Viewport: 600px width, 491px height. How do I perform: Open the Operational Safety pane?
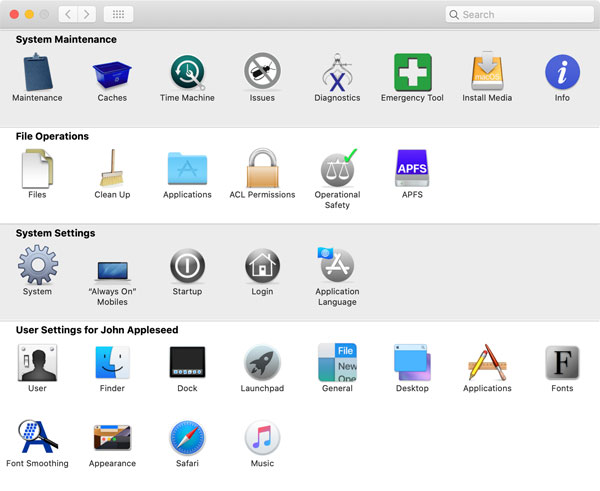tap(338, 168)
